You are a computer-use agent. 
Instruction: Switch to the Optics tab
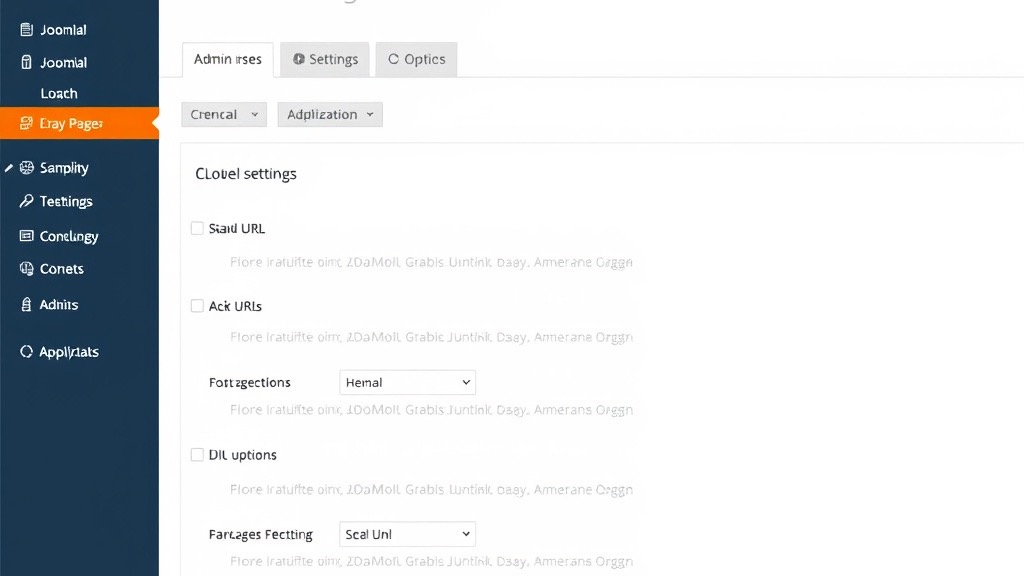[416, 60]
